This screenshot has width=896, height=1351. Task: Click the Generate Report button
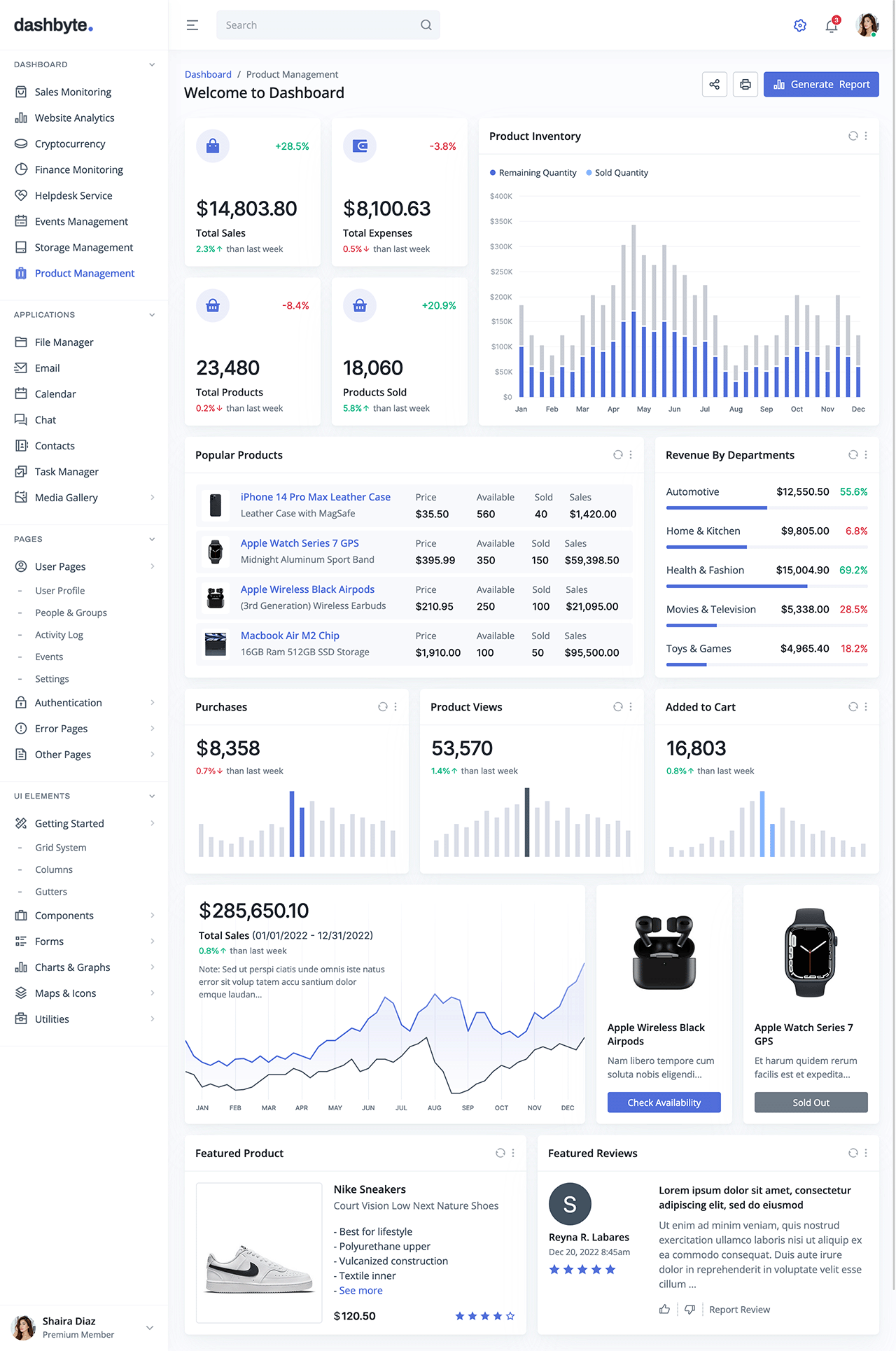[x=821, y=85]
